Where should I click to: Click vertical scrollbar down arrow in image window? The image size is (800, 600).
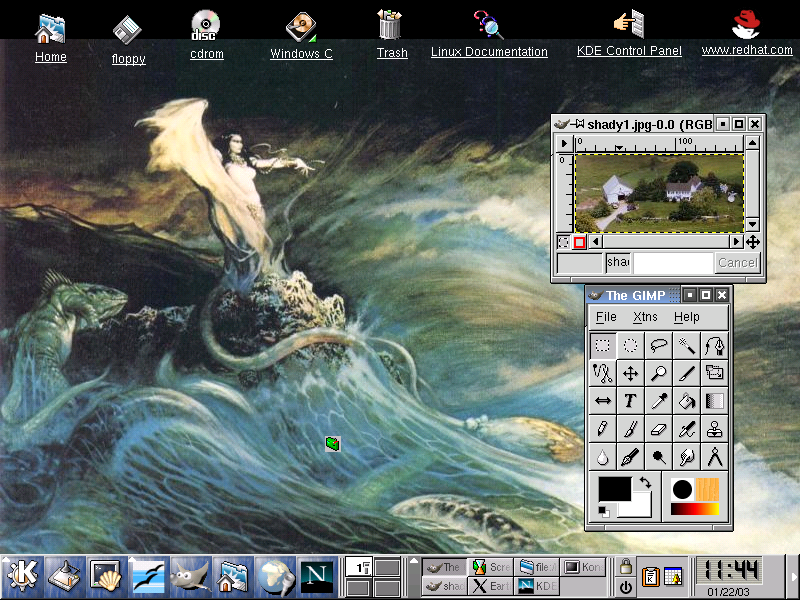tap(753, 224)
